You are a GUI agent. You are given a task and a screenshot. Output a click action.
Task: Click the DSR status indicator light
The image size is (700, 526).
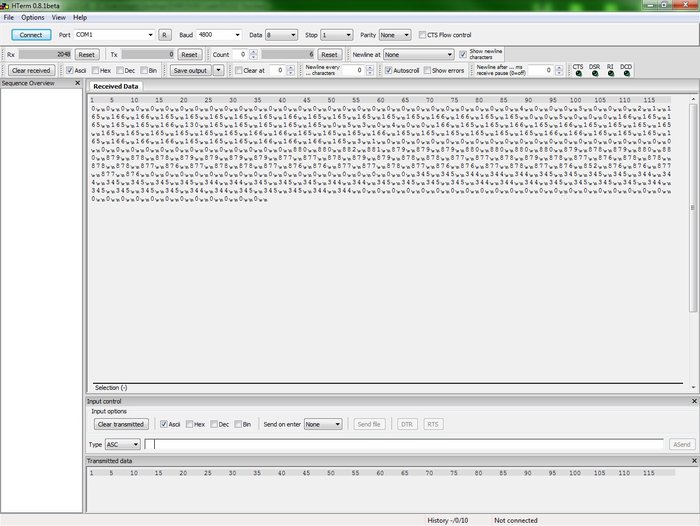click(595, 74)
